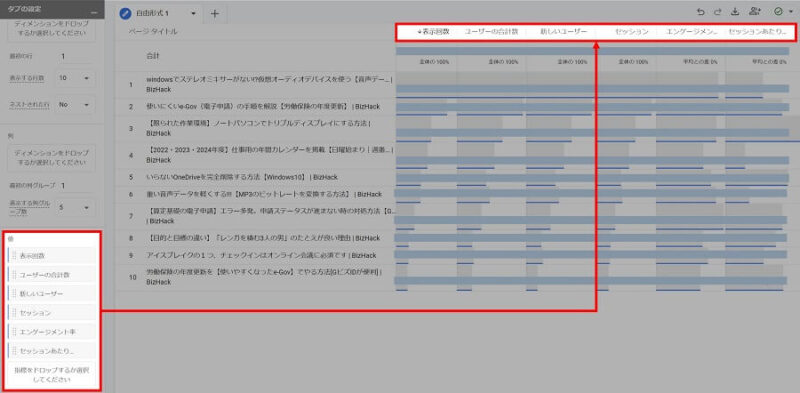Open the 表示する行数 dropdown showing 10
Image resolution: width=800 pixels, height=393 pixels.
[x=74, y=78]
